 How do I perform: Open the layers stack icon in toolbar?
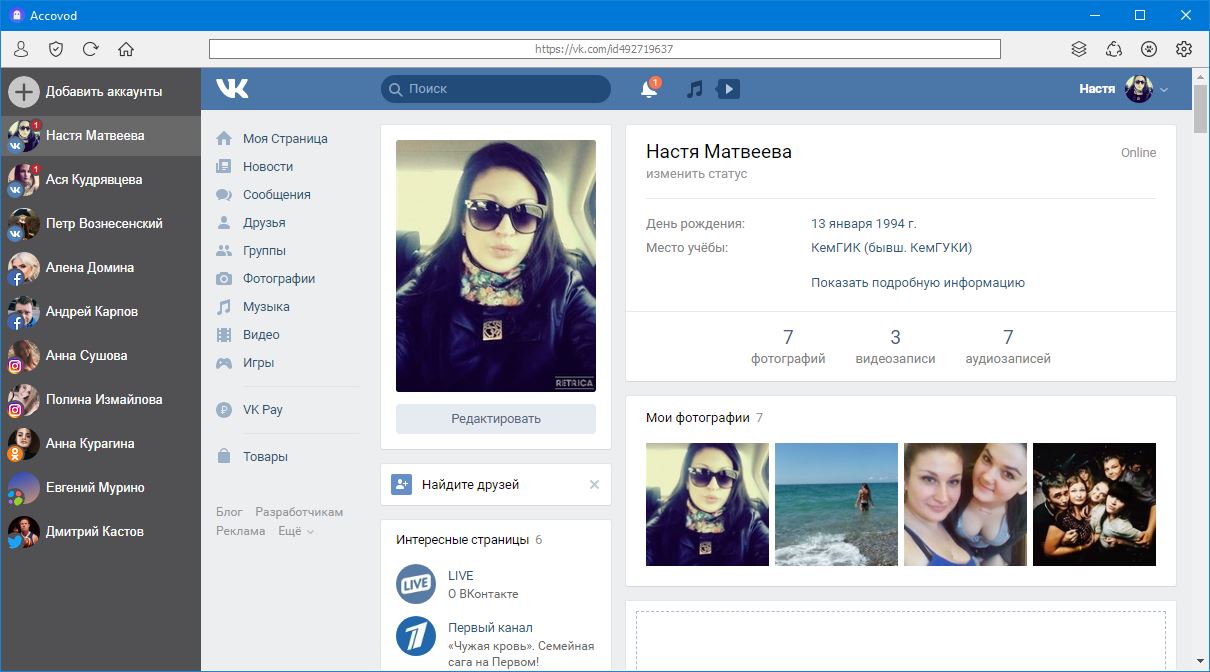1079,49
